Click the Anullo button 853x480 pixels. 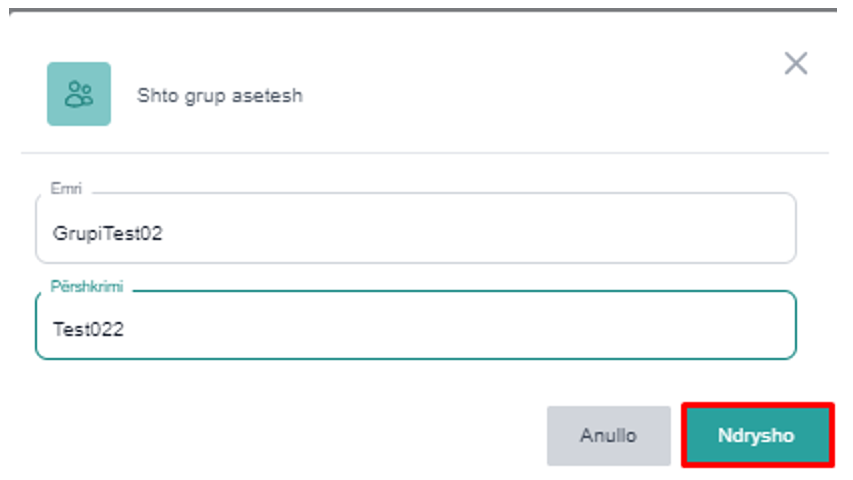(x=608, y=436)
